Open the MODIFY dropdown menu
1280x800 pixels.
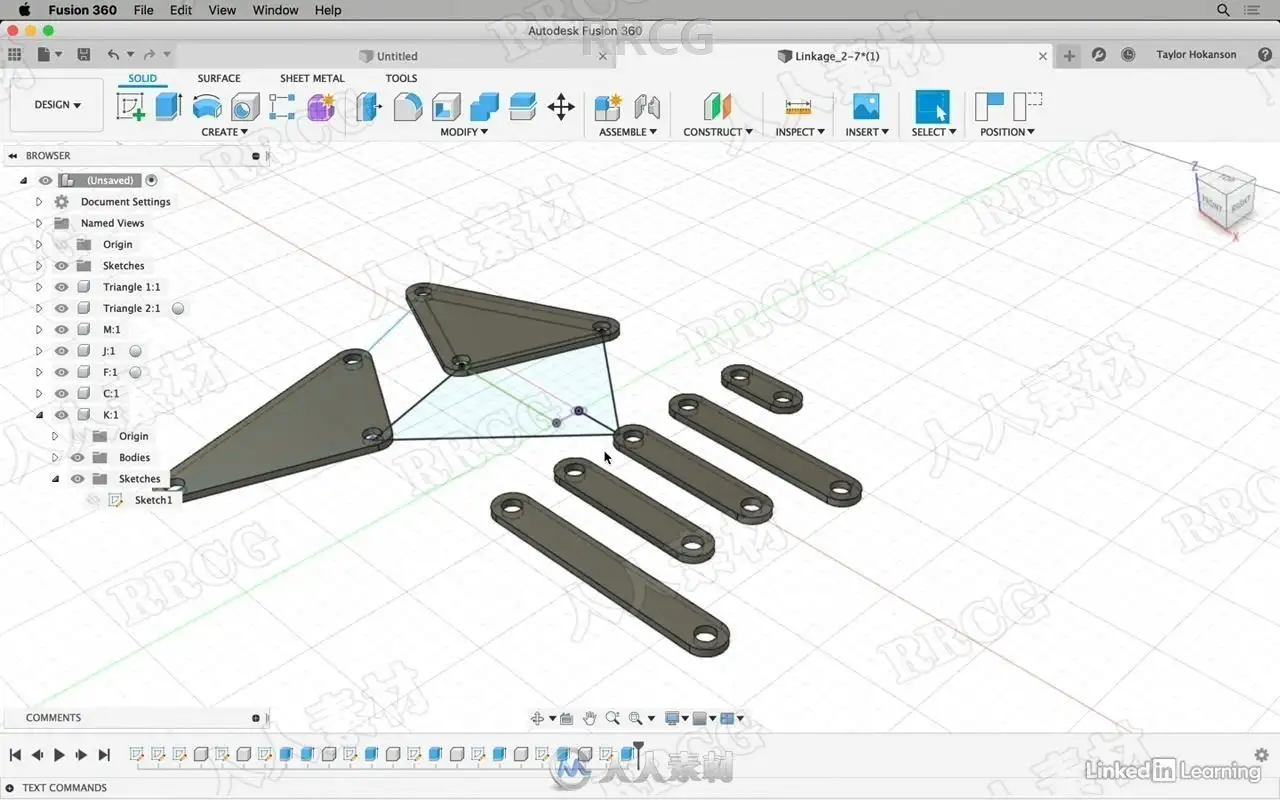click(464, 132)
